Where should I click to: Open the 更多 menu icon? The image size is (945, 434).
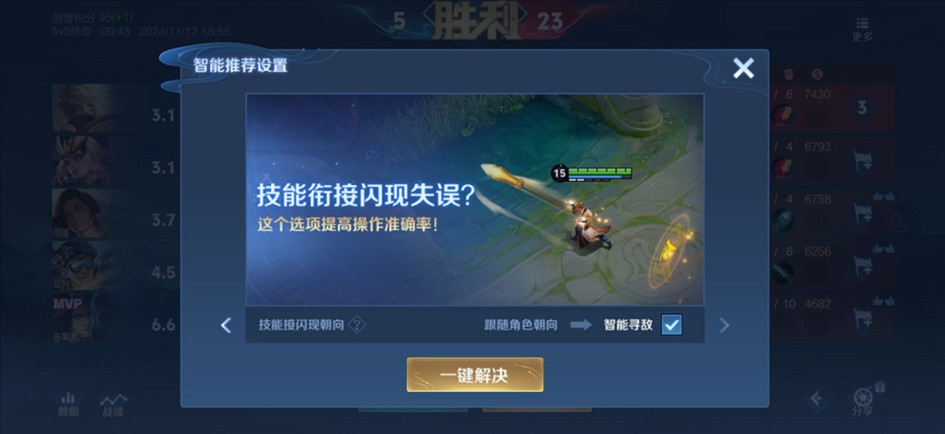pyautogui.click(x=862, y=30)
